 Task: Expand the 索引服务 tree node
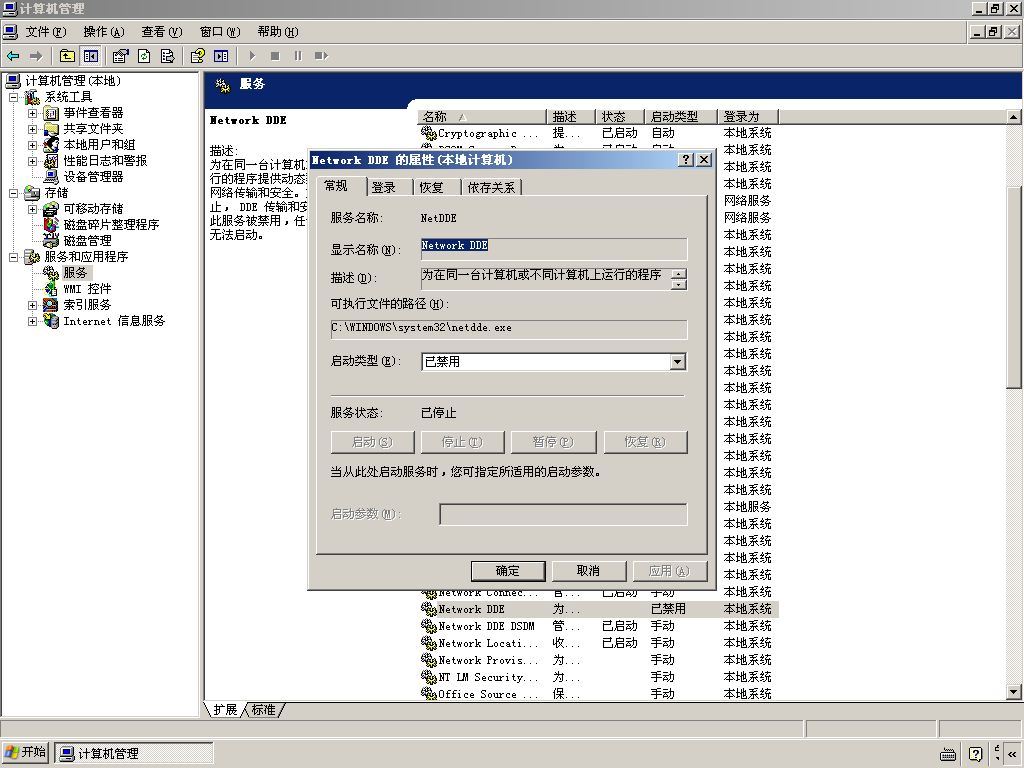pos(33,305)
